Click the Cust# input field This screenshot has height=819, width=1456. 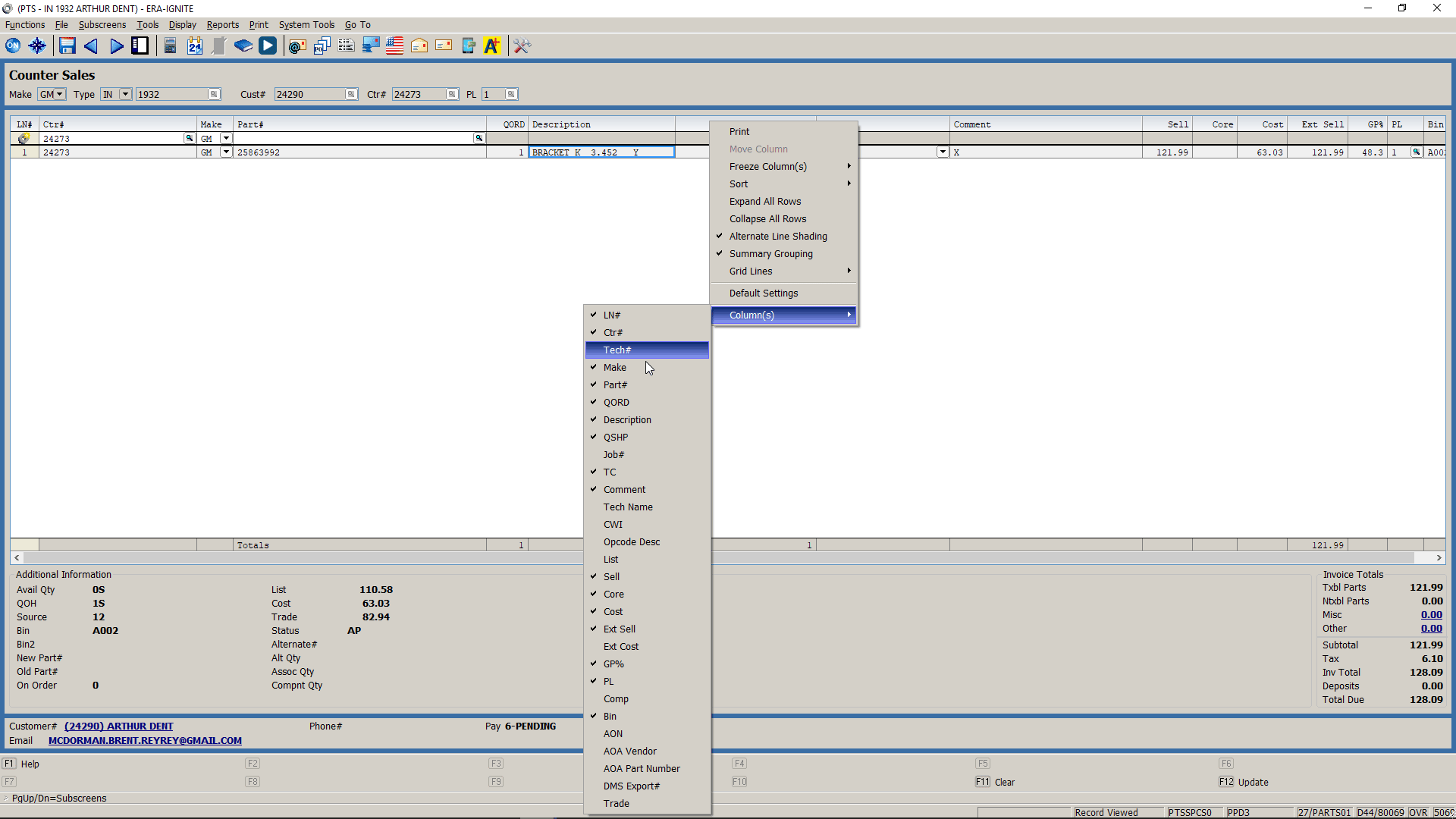tap(309, 94)
